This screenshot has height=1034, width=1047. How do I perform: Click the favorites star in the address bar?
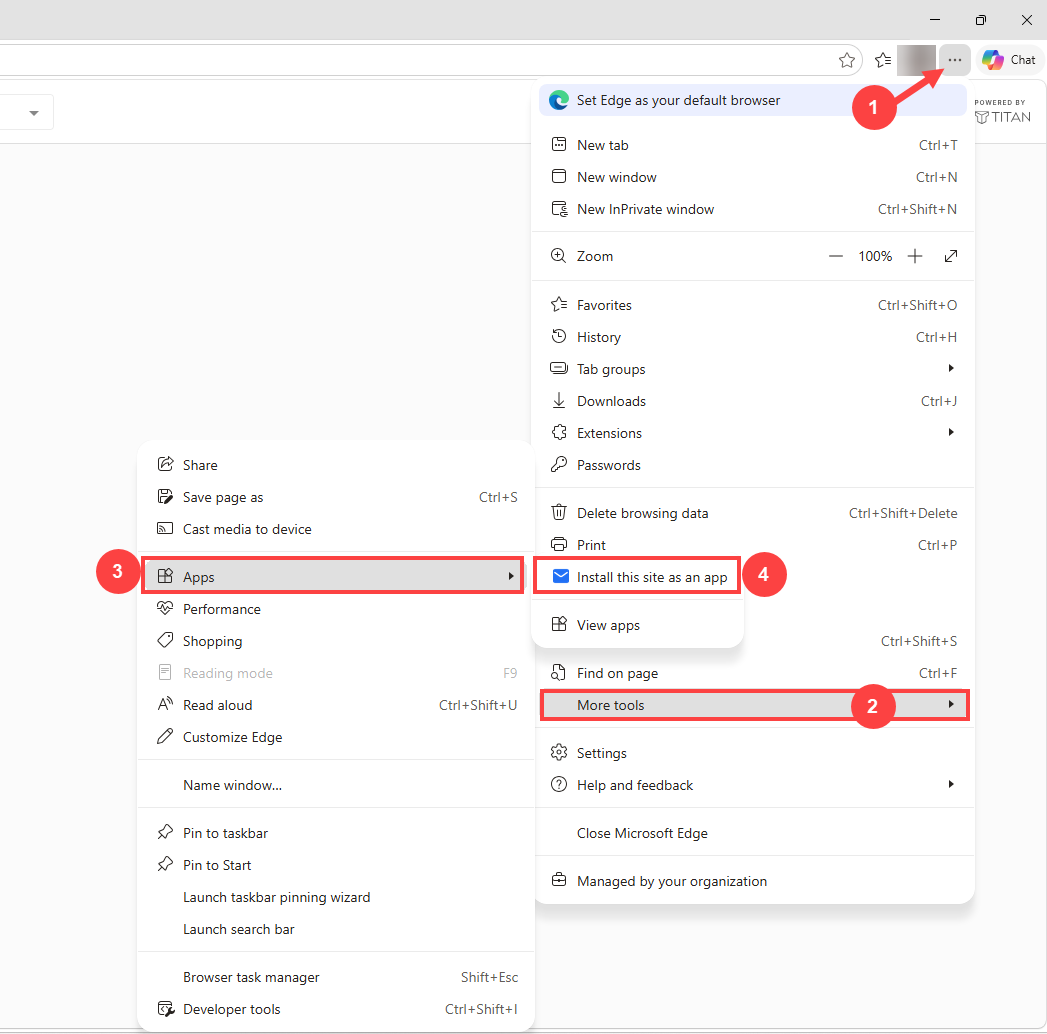click(x=847, y=60)
